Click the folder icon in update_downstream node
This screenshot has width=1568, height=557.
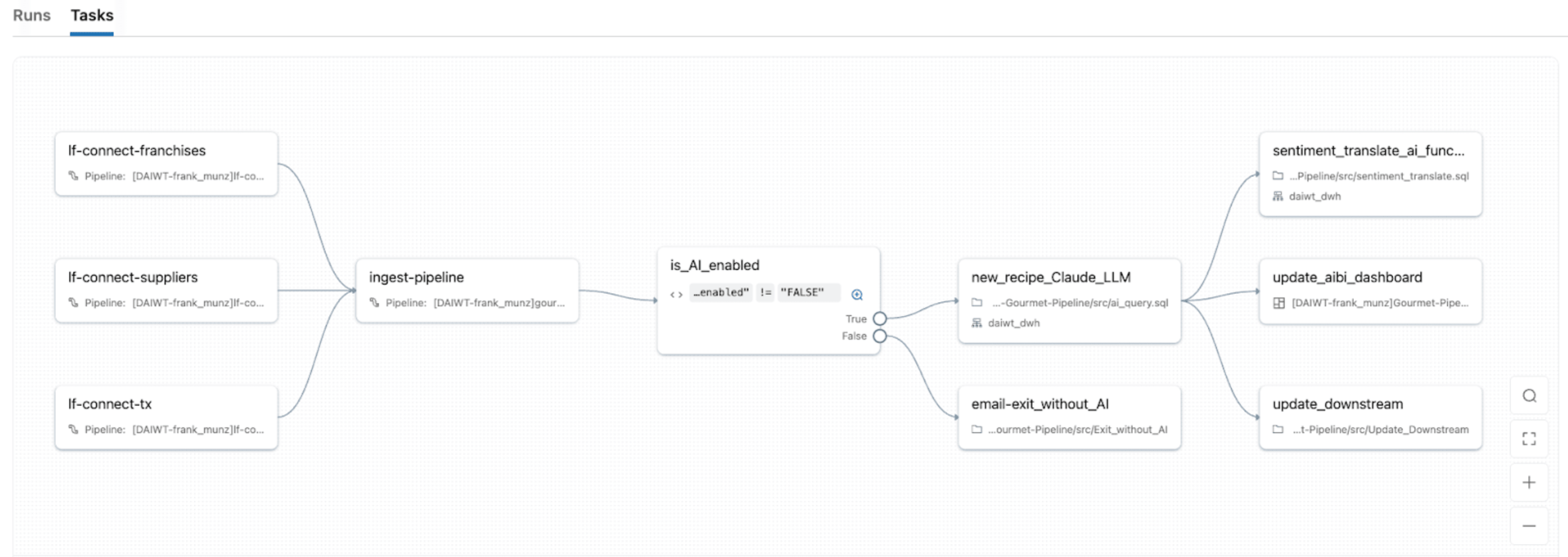(x=1278, y=429)
